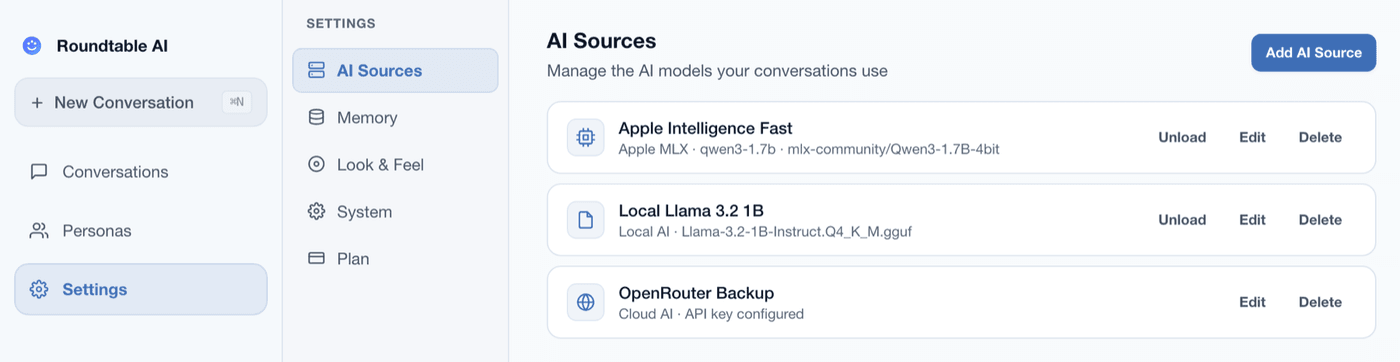The height and width of the screenshot is (362, 1400).
Task: Unload the Apple Intelligence Fast model
Action: [1182, 138]
